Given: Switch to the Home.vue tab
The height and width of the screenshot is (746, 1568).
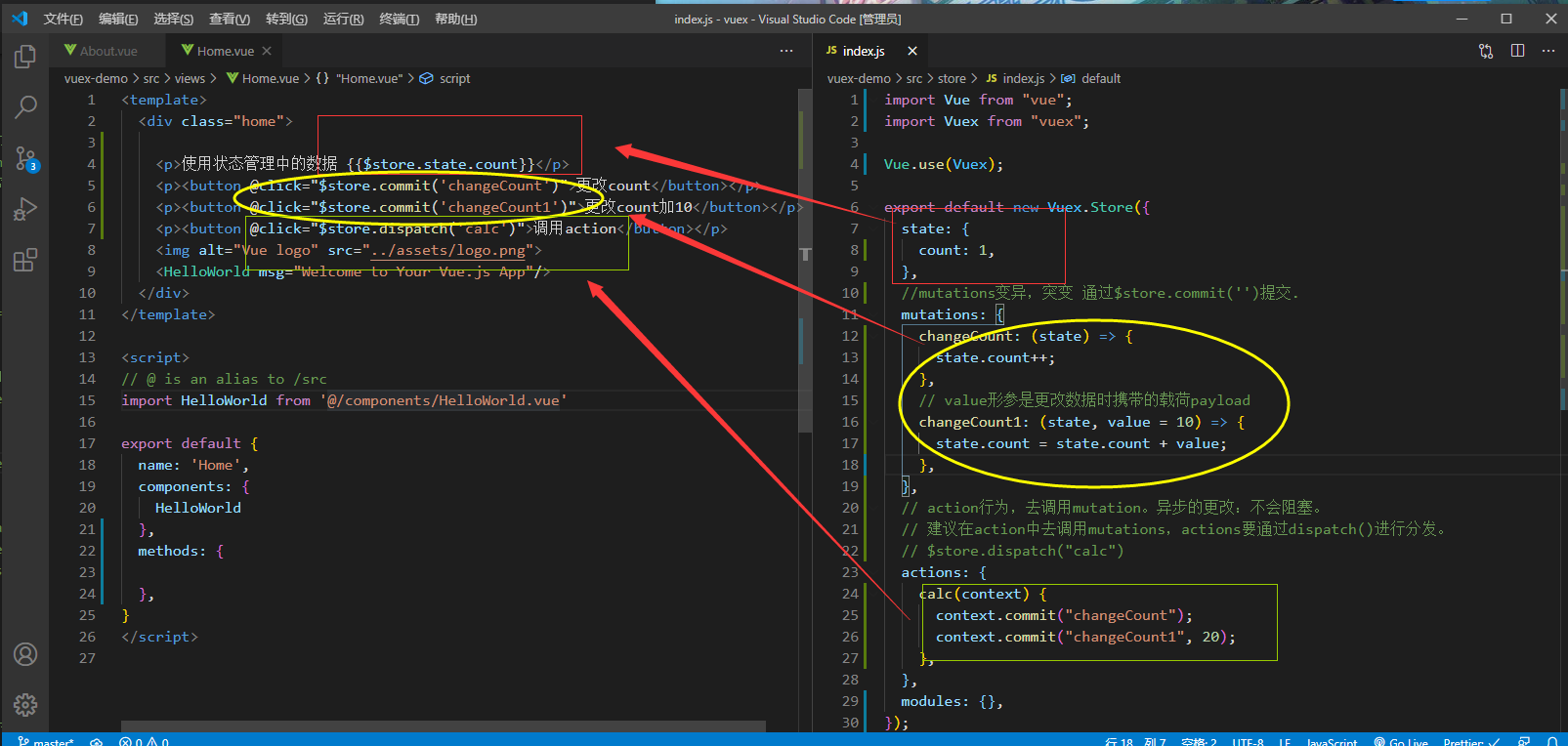Looking at the screenshot, I should click(225, 51).
